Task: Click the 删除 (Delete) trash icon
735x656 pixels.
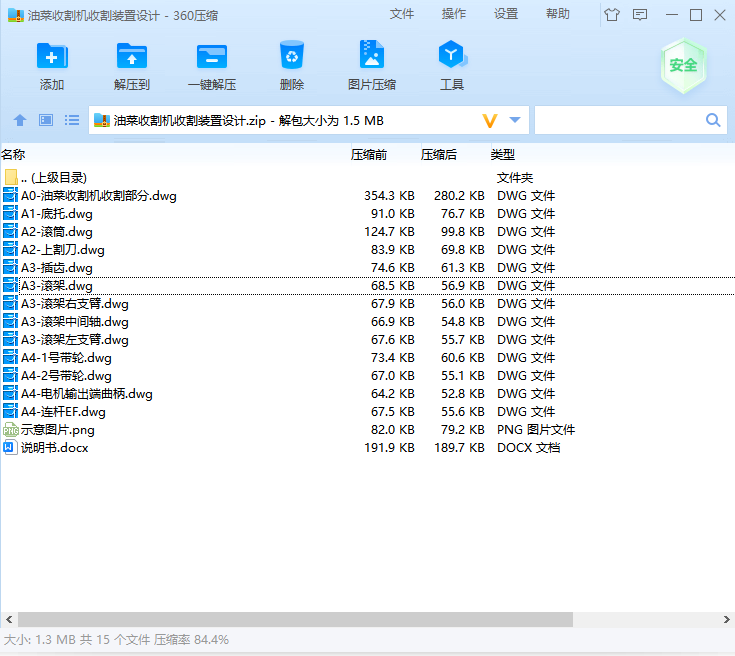Action: (x=292, y=55)
